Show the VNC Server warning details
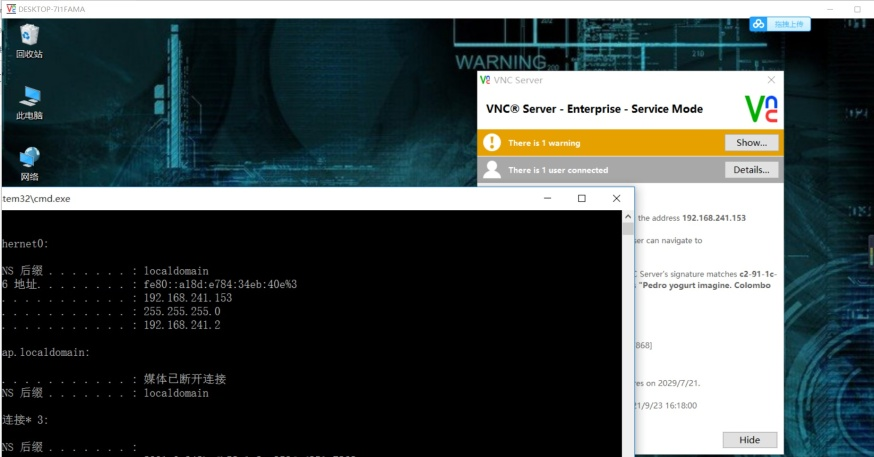Viewport: 874px width, 457px height. click(751, 143)
